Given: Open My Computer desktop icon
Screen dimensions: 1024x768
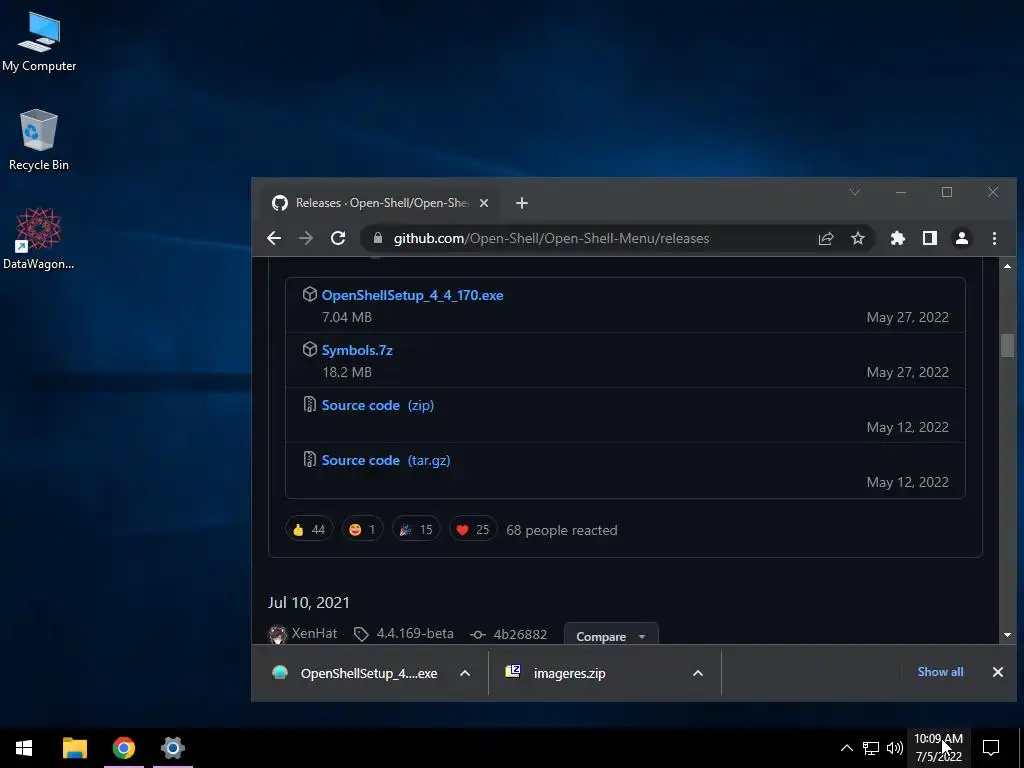Looking at the screenshot, I should (x=39, y=41).
